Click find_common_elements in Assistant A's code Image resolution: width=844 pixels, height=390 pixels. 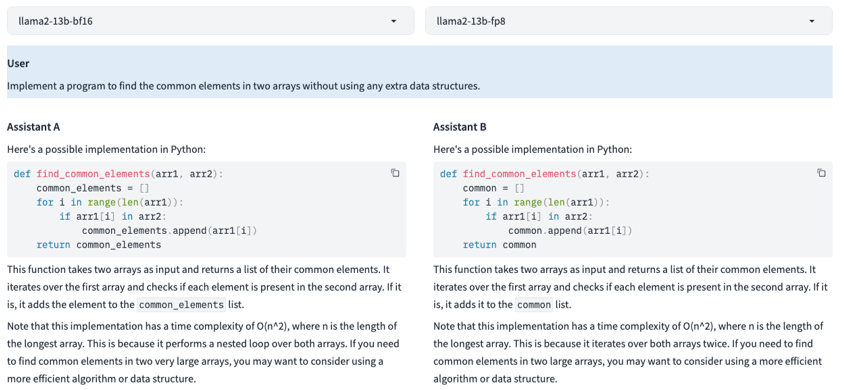tap(93, 174)
